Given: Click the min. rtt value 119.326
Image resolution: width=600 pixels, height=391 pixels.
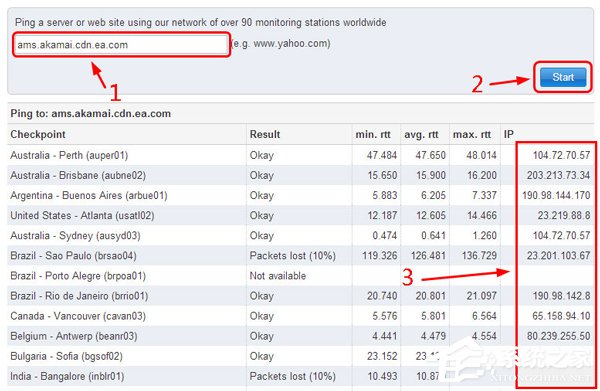Looking at the screenshot, I should pyautogui.click(x=380, y=256).
